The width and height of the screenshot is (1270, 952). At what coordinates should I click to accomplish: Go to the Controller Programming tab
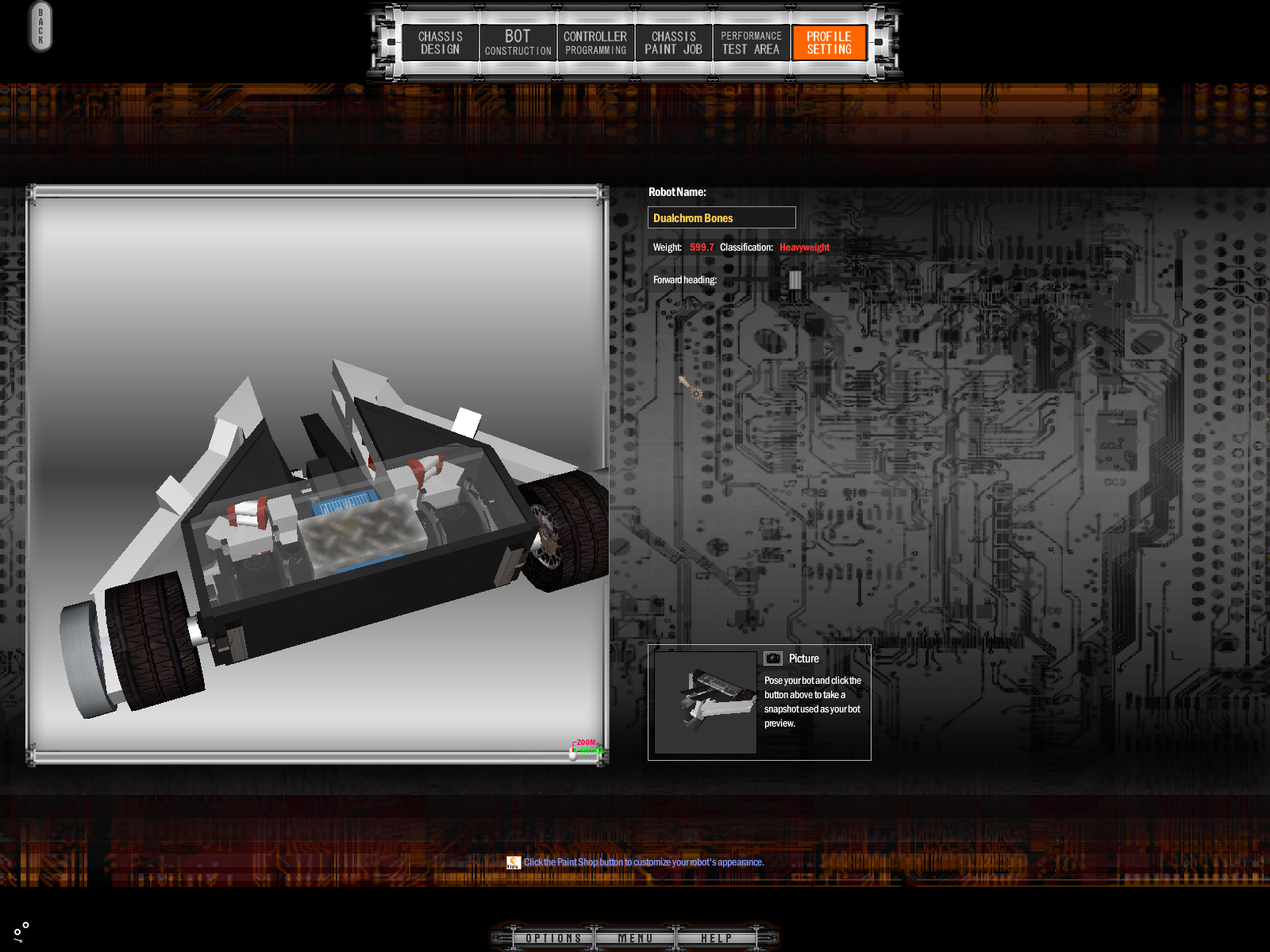point(595,43)
